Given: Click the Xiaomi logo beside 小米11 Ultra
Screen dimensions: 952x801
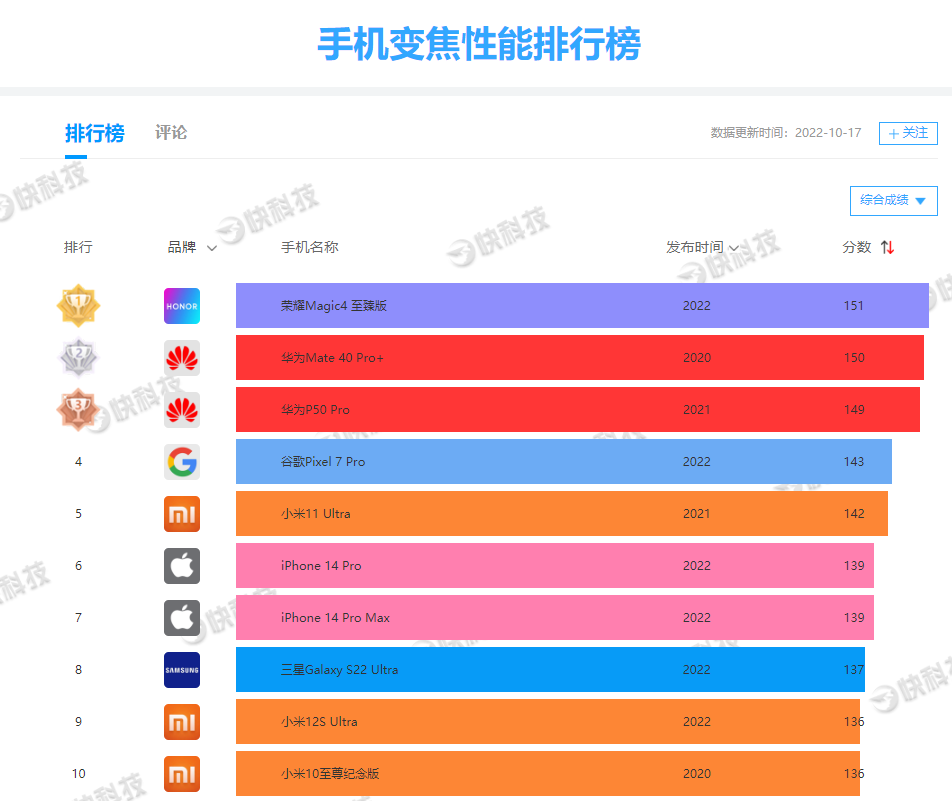Looking at the screenshot, I should point(182,514).
